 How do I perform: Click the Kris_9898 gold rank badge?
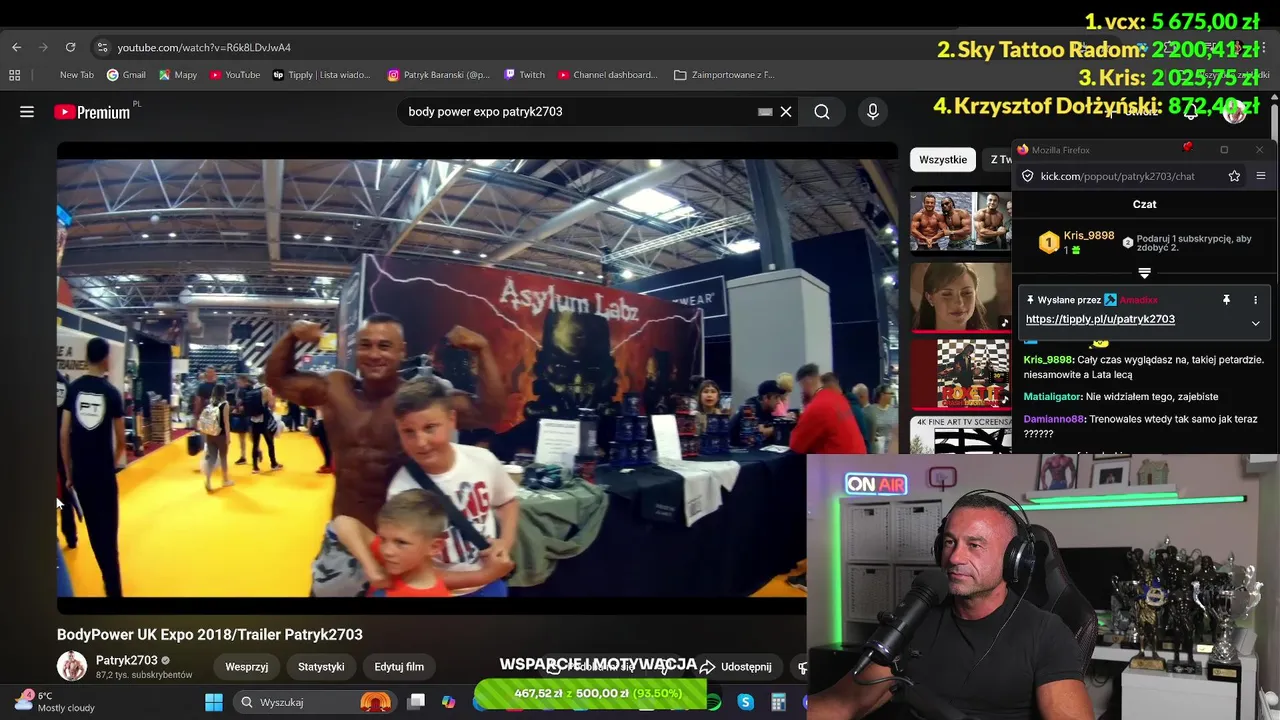click(x=1048, y=242)
